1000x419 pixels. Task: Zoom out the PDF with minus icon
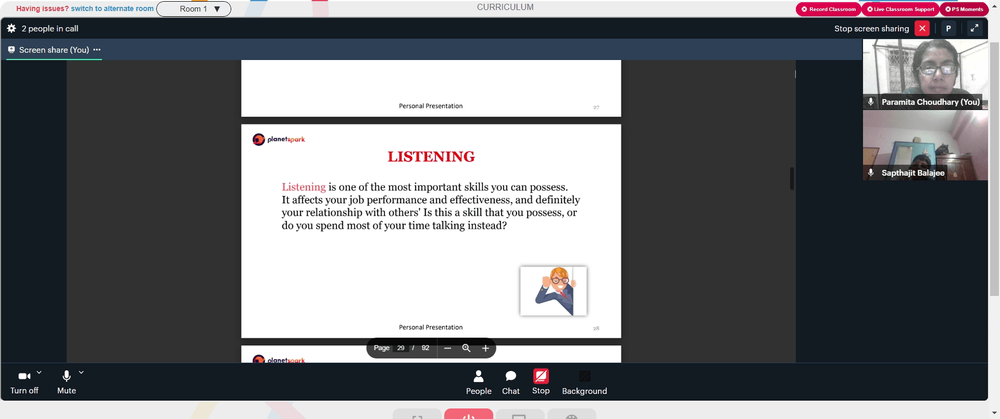(448, 348)
